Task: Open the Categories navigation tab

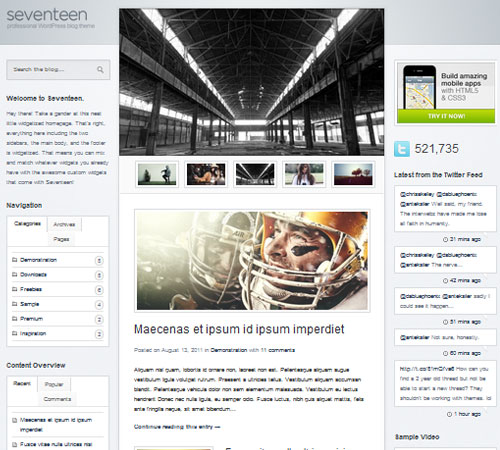Action: coord(27,224)
